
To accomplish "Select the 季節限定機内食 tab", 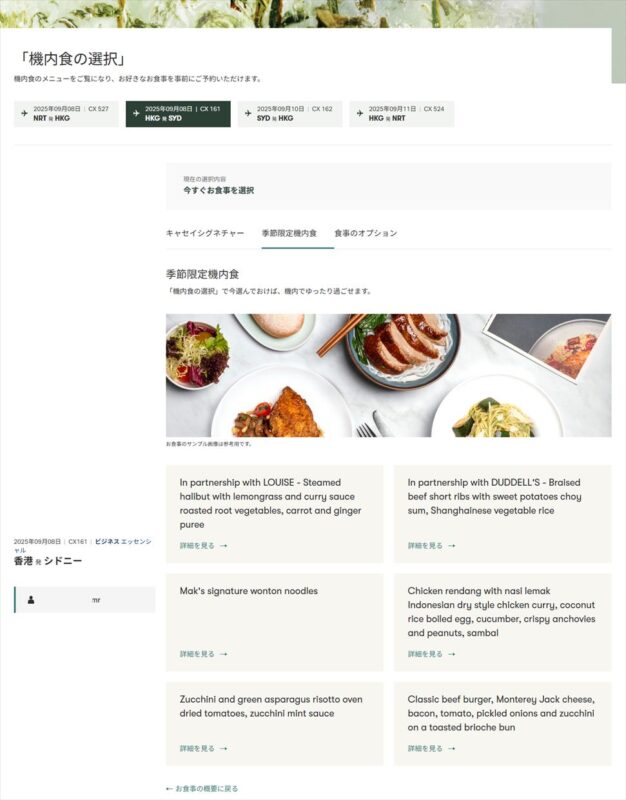I will (x=289, y=233).
